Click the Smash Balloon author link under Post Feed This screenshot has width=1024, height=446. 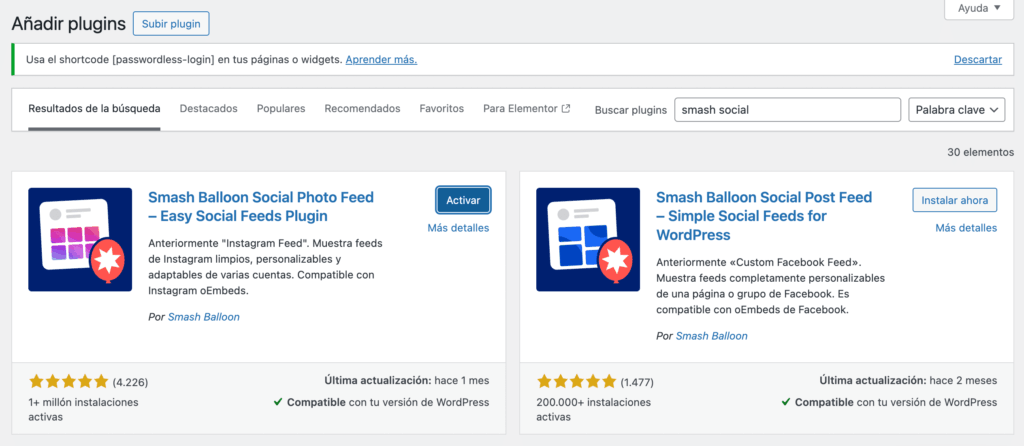coord(711,336)
